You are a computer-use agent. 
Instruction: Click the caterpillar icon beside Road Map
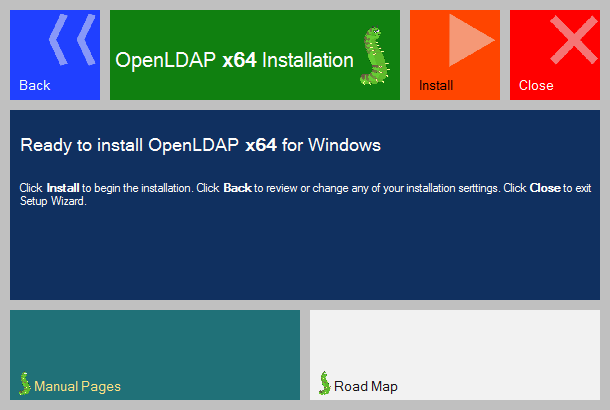coord(324,383)
